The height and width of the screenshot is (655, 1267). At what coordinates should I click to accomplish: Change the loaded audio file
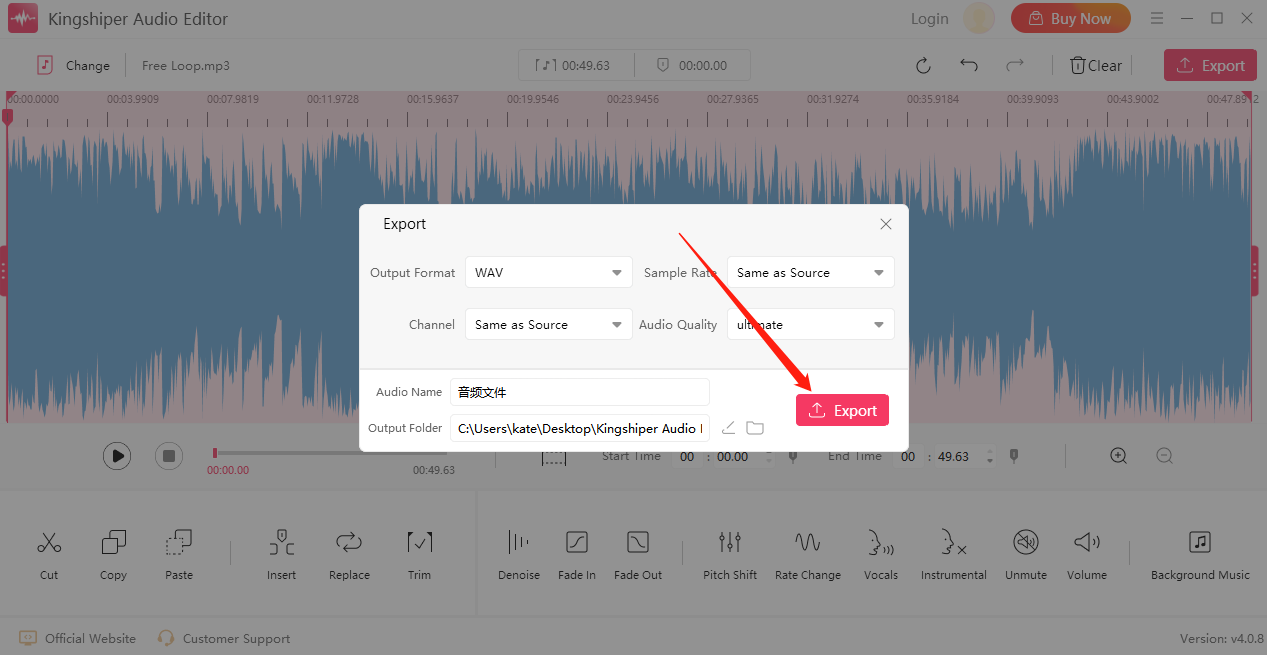73,65
